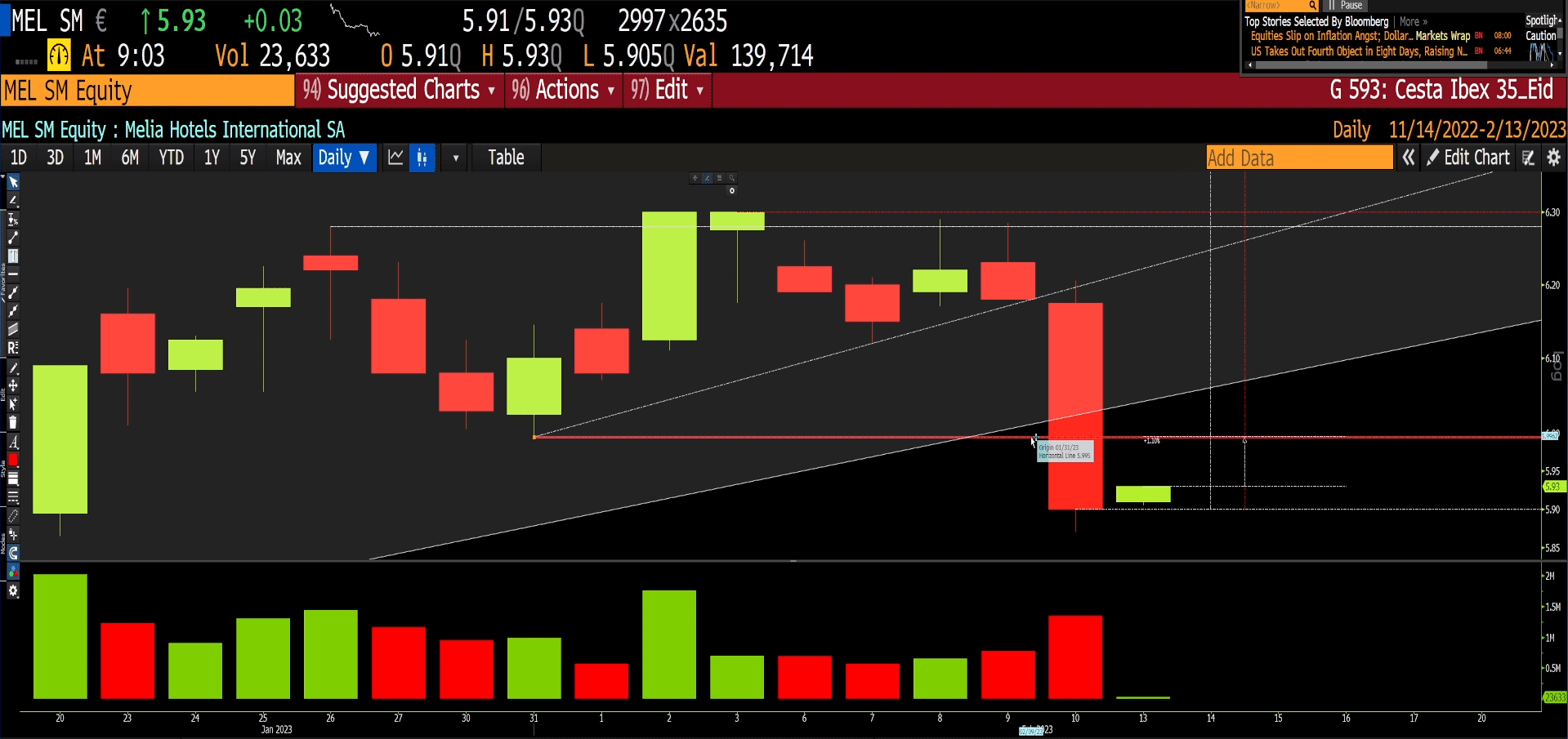Image resolution: width=1568 pixels, height=739 pixels.
Task: Open the Actions menu
Action: (x=563, y=90)
